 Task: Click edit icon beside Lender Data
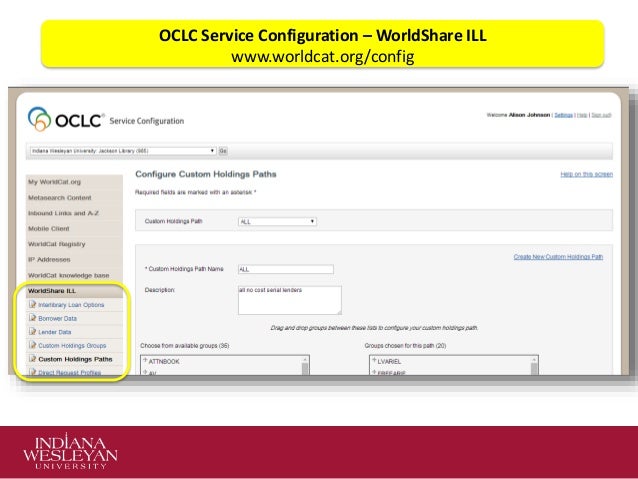coord(33,331)
